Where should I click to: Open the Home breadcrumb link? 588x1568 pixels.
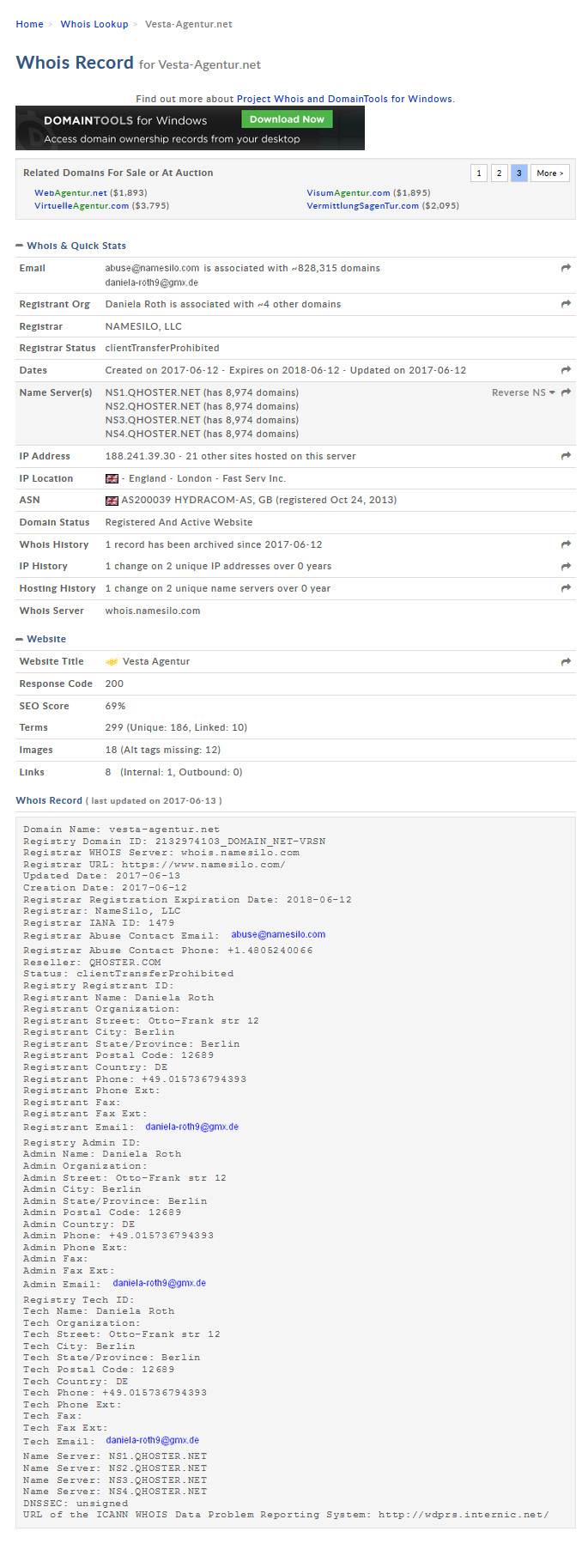[x=29, y=24]
